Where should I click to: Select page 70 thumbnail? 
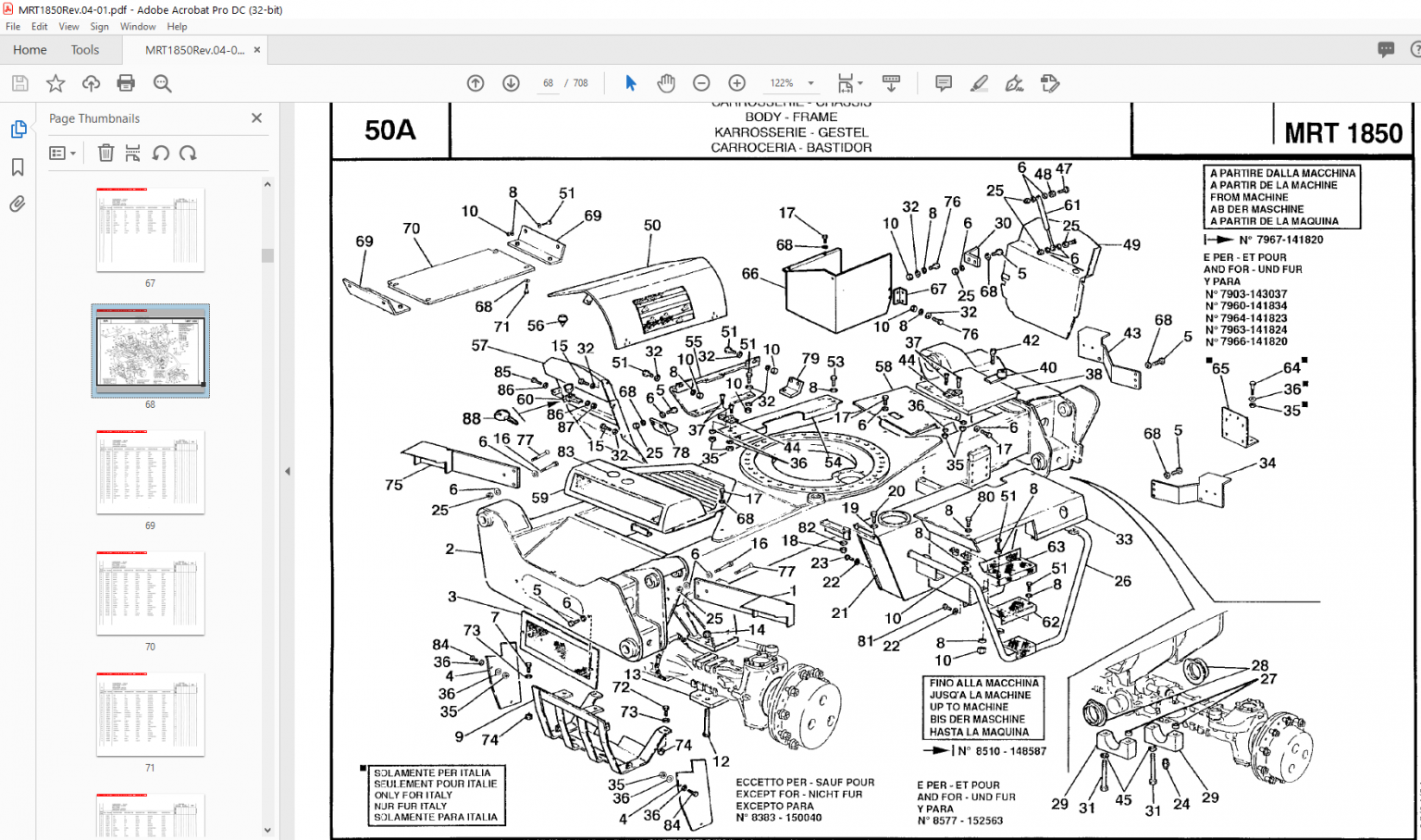coord(150,593)
